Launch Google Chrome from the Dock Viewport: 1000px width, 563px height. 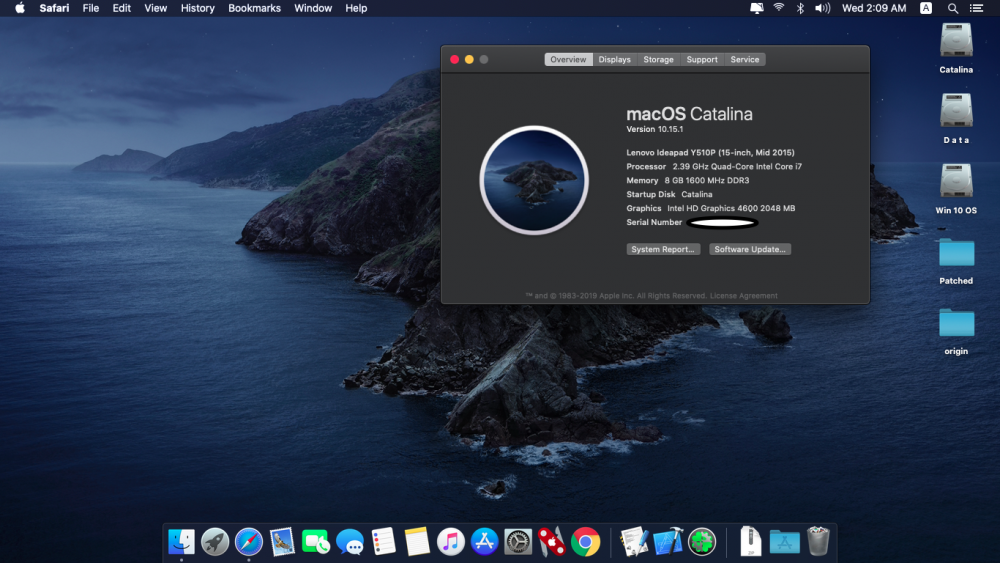coord(585,542)
